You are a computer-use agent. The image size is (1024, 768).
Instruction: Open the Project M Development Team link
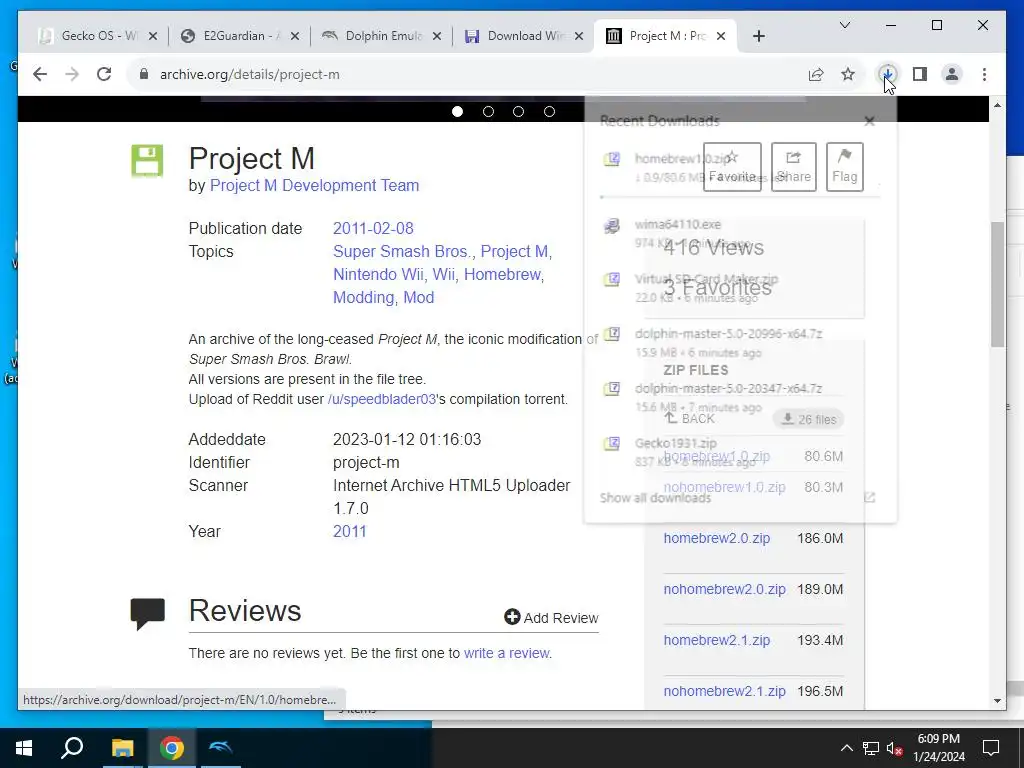[x=314, y=185]
